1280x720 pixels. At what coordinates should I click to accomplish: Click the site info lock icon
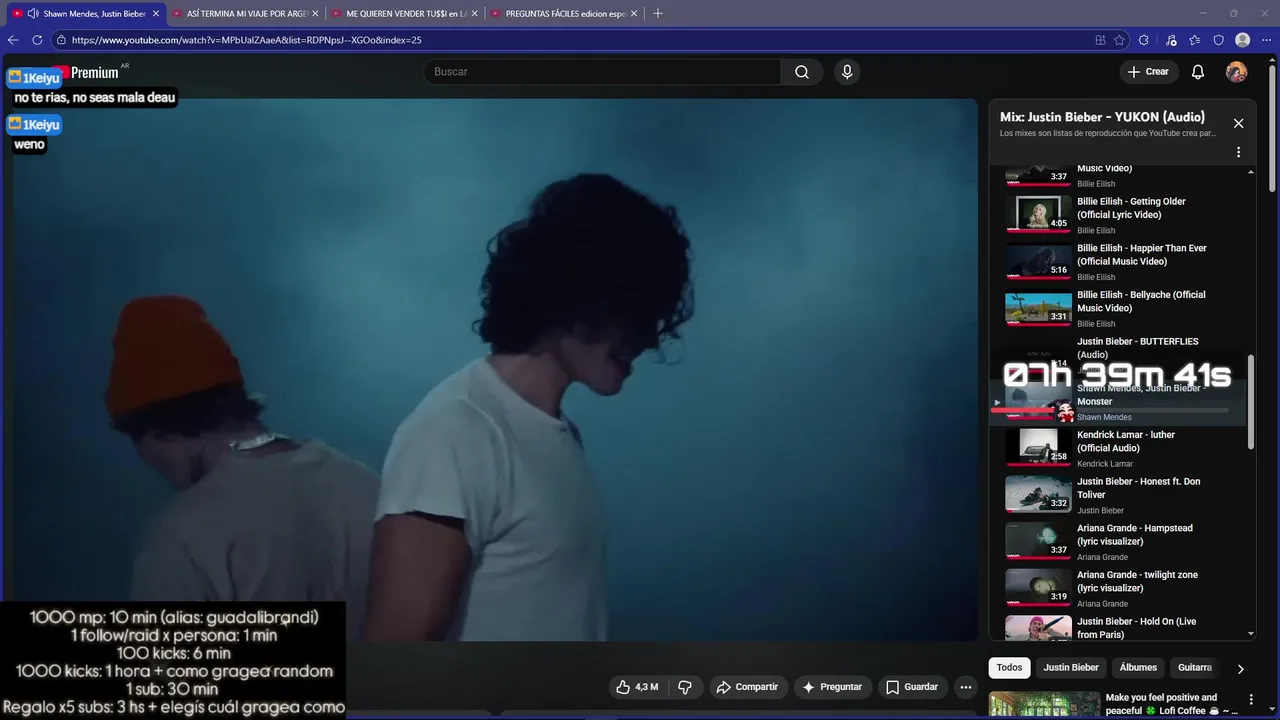(x=61, y=40)
